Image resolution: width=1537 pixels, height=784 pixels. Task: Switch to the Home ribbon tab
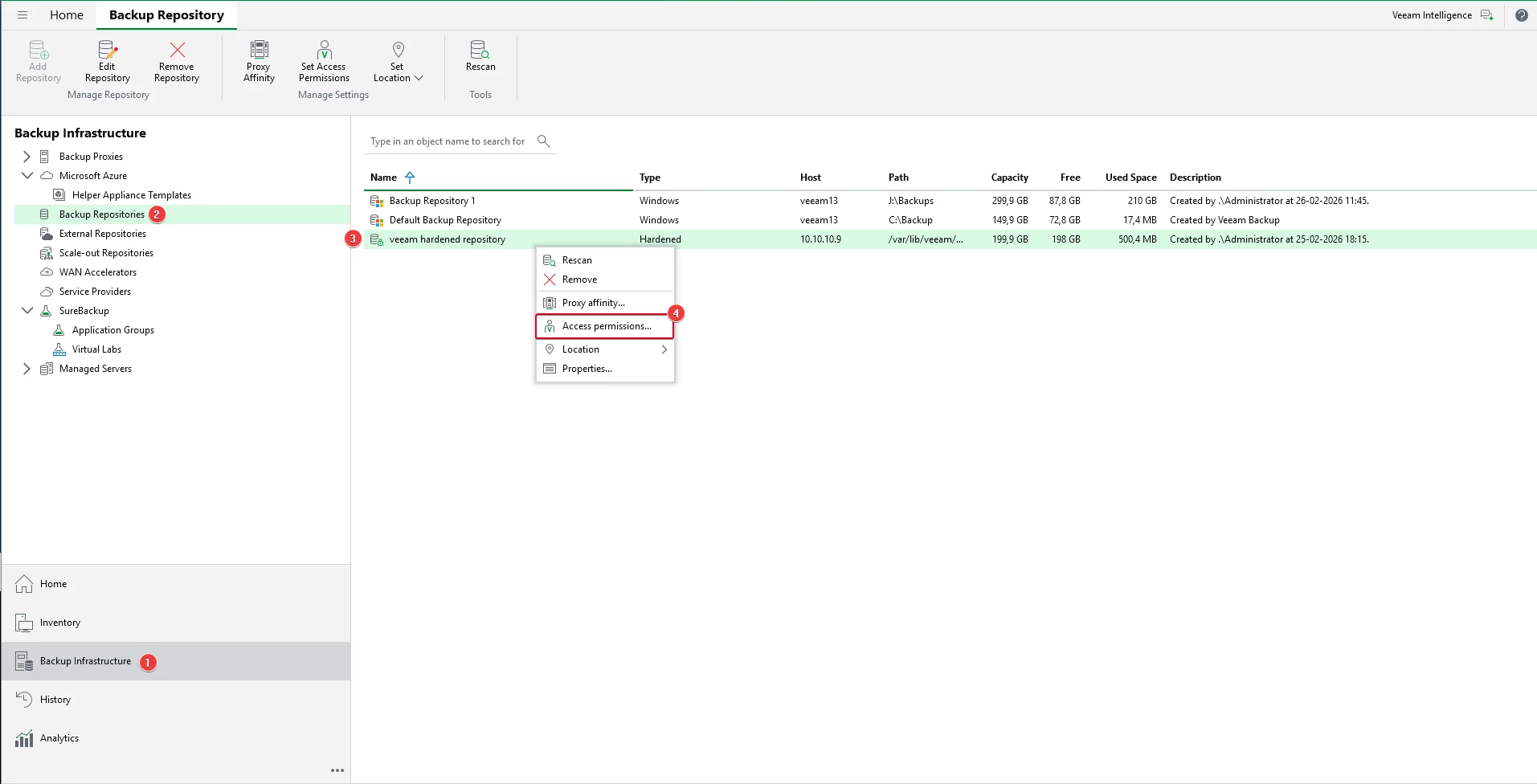click(67, 15)
